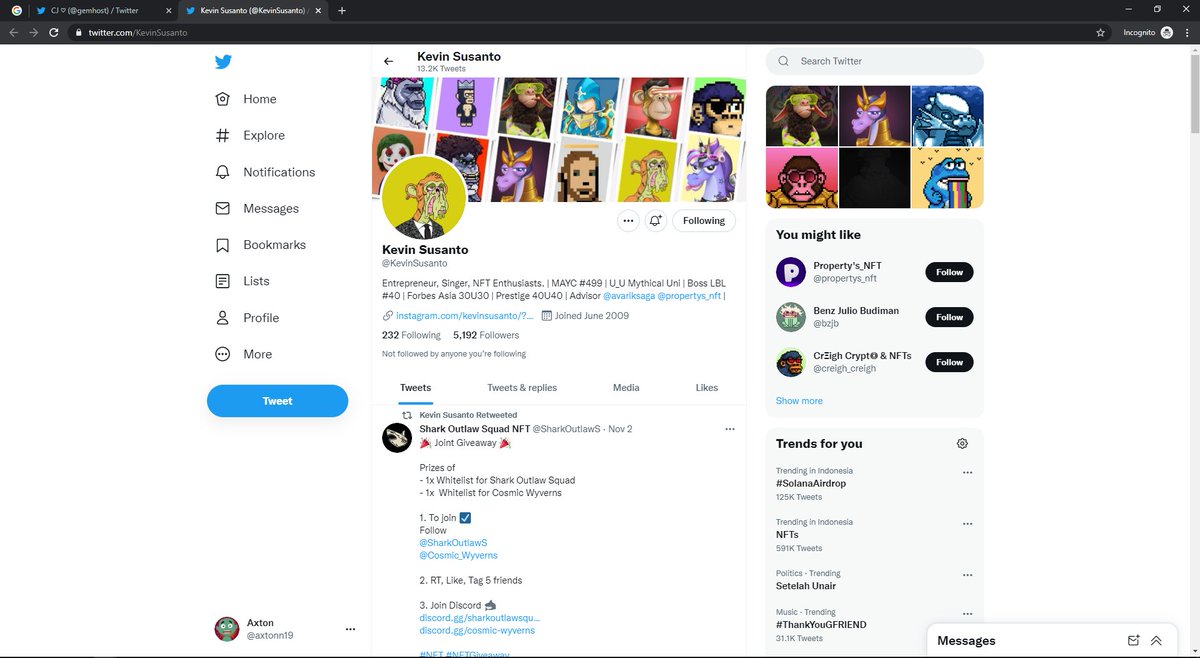Open Lists from the sidebar

tap(242, 281)
